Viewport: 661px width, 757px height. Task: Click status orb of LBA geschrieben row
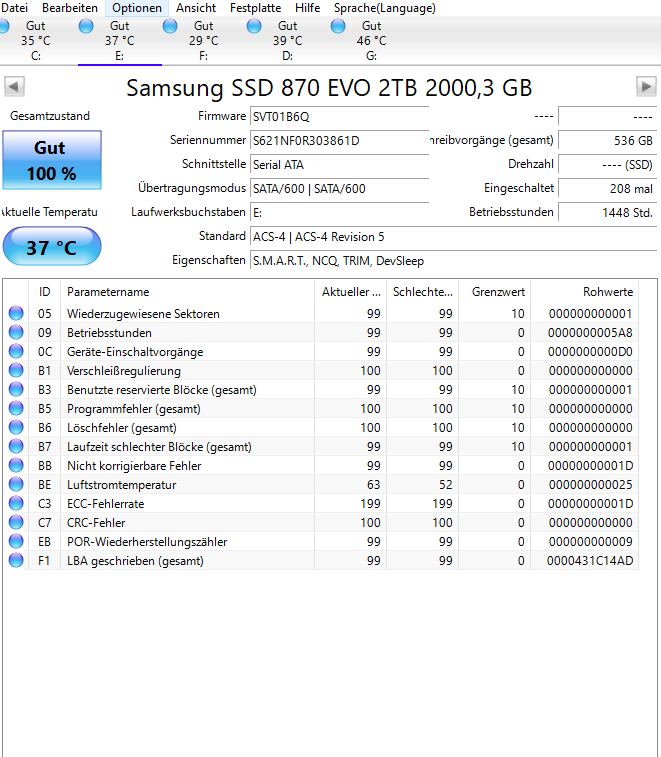point(16,561)
